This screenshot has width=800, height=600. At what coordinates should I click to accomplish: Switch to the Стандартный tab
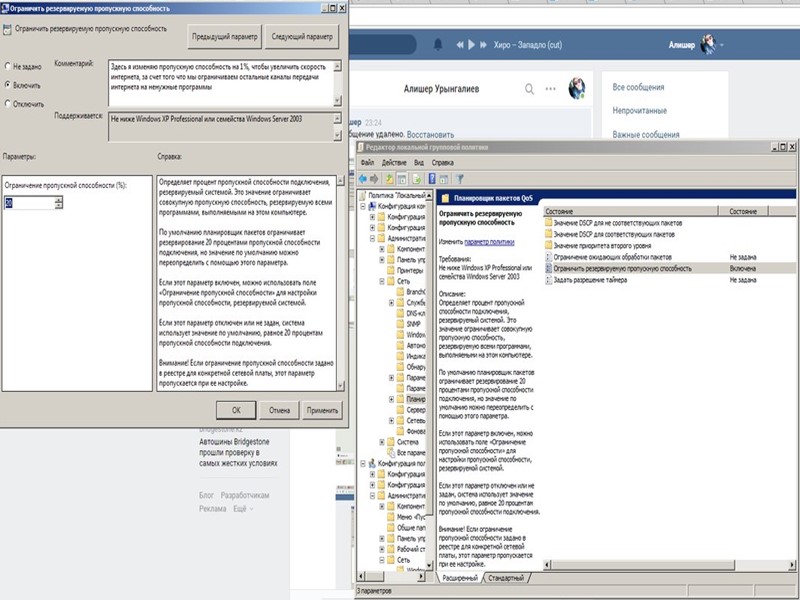point(506,578)
